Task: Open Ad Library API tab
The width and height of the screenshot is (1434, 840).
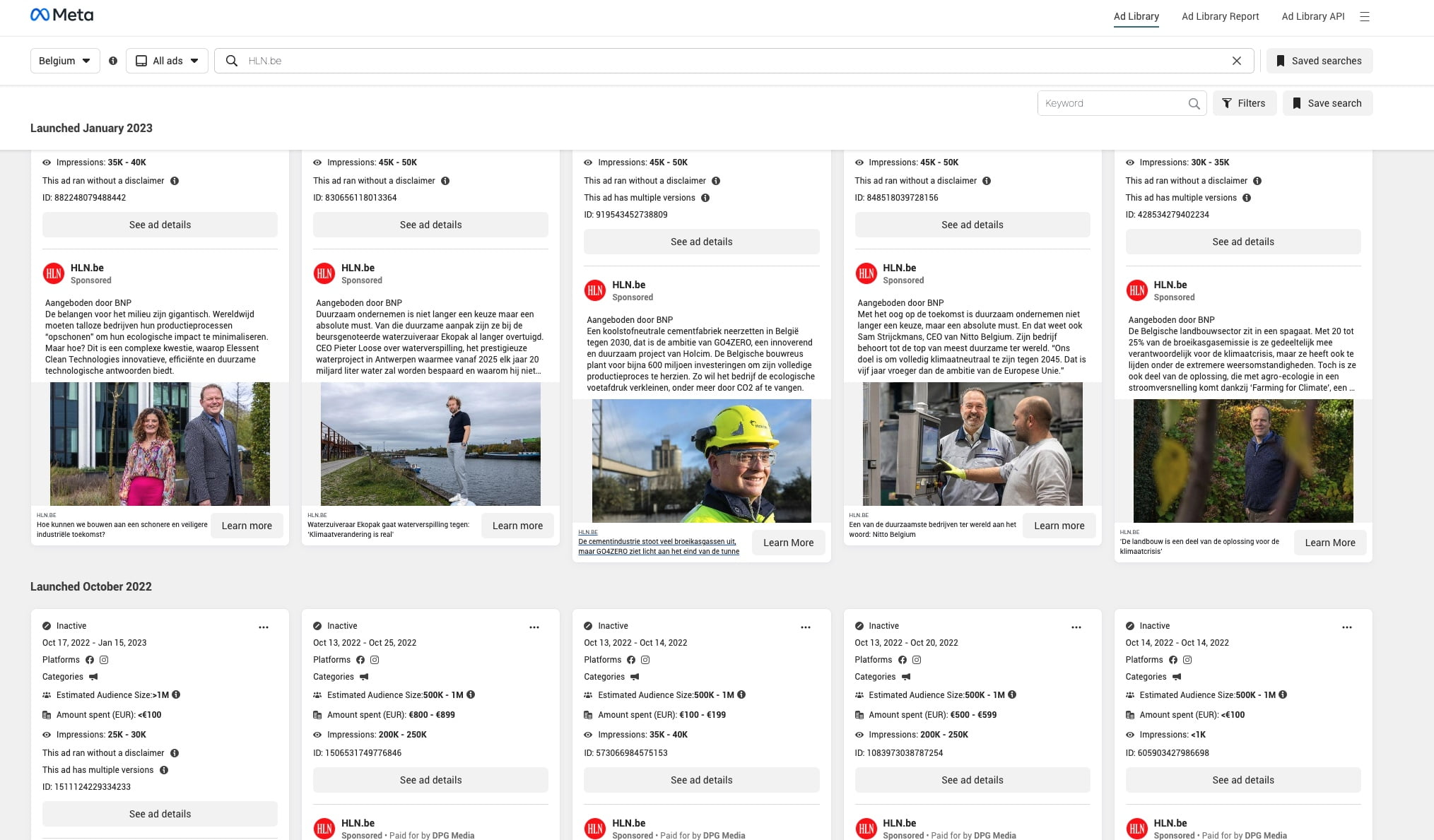Action: pos(1313,16)
